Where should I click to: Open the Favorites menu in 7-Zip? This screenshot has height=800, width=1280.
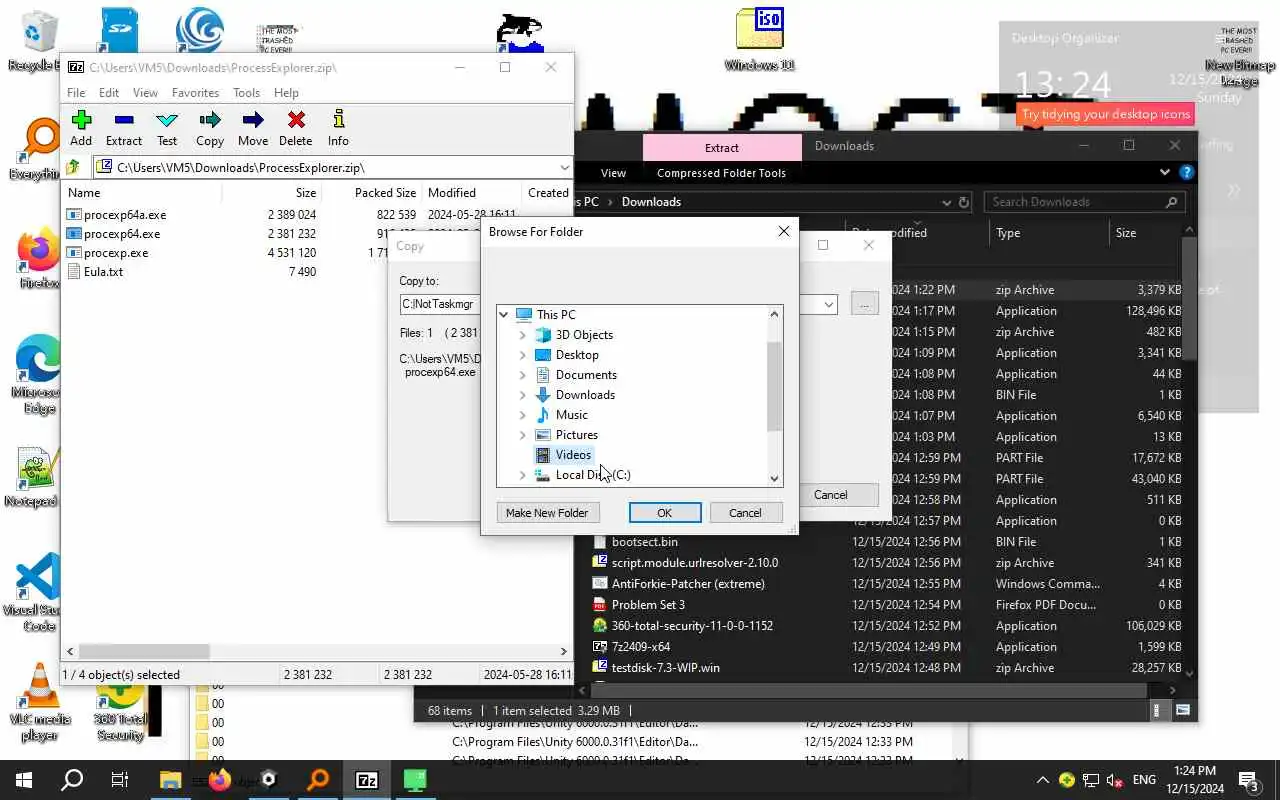195,92
